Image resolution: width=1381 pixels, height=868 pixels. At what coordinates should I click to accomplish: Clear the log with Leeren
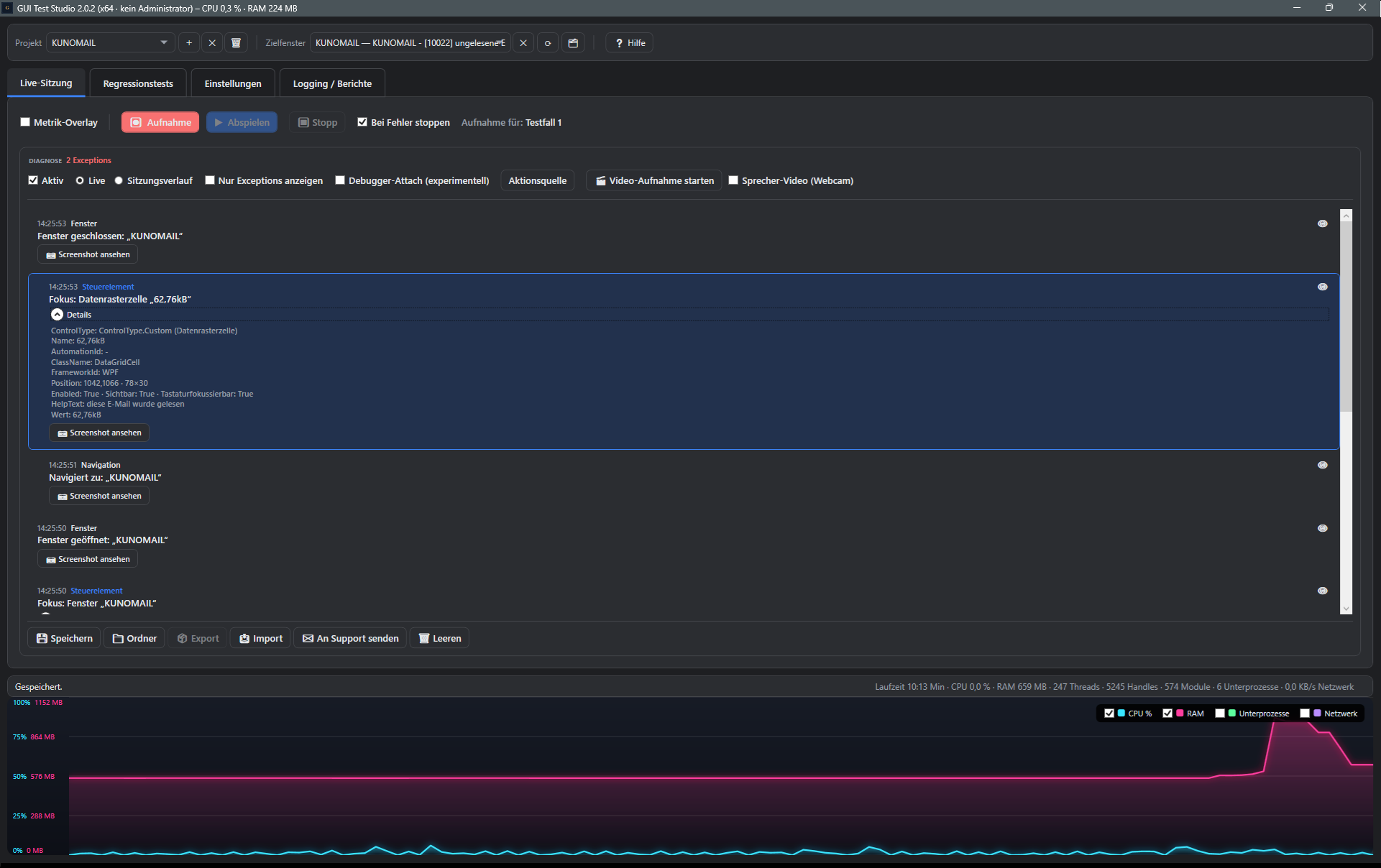pyautogui.click(x=439, y=638)
